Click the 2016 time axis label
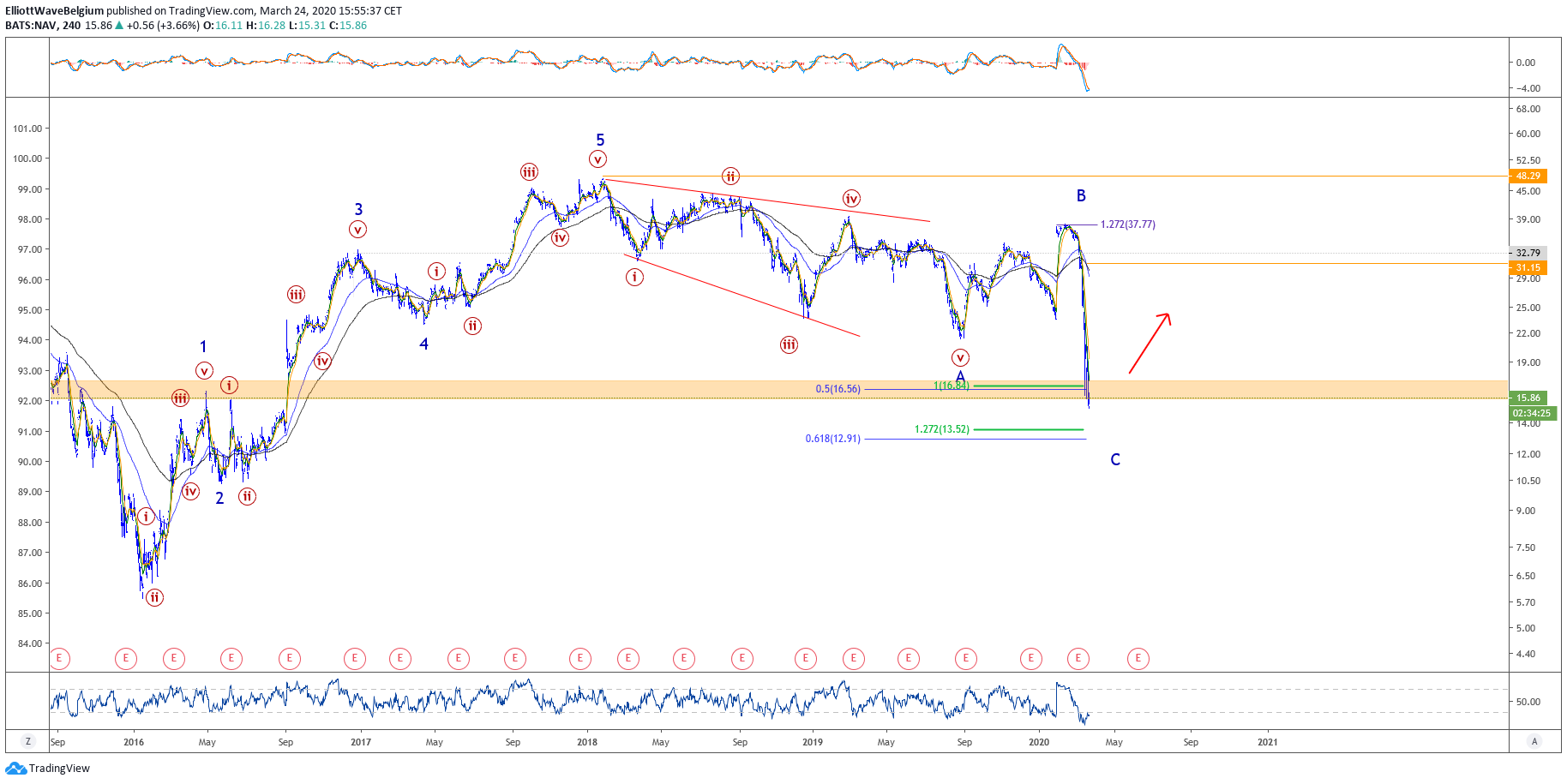 [134, 742]
